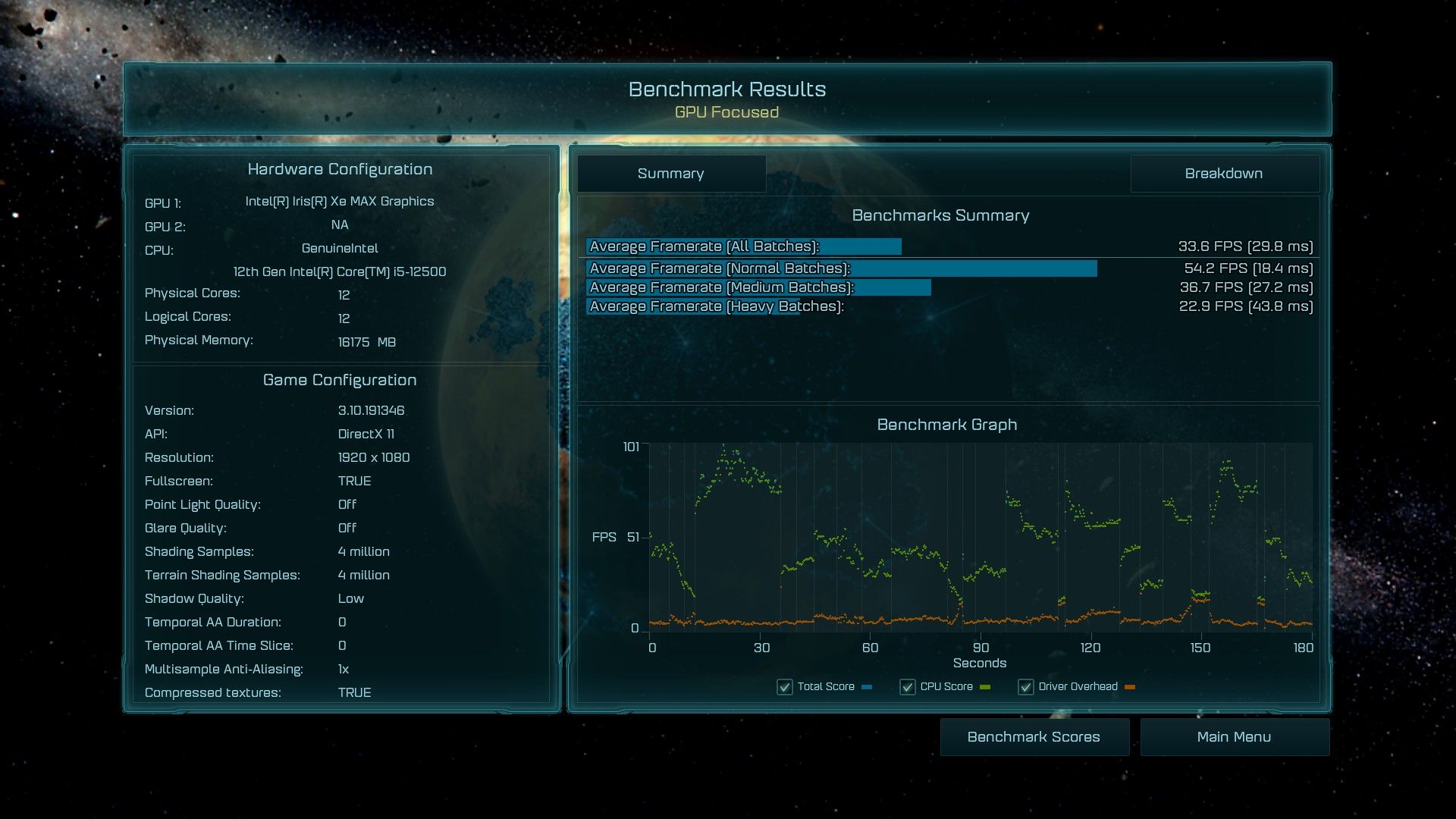
Task: Toggle the CPU Score checkbox
Action: [x=907, y=687]
